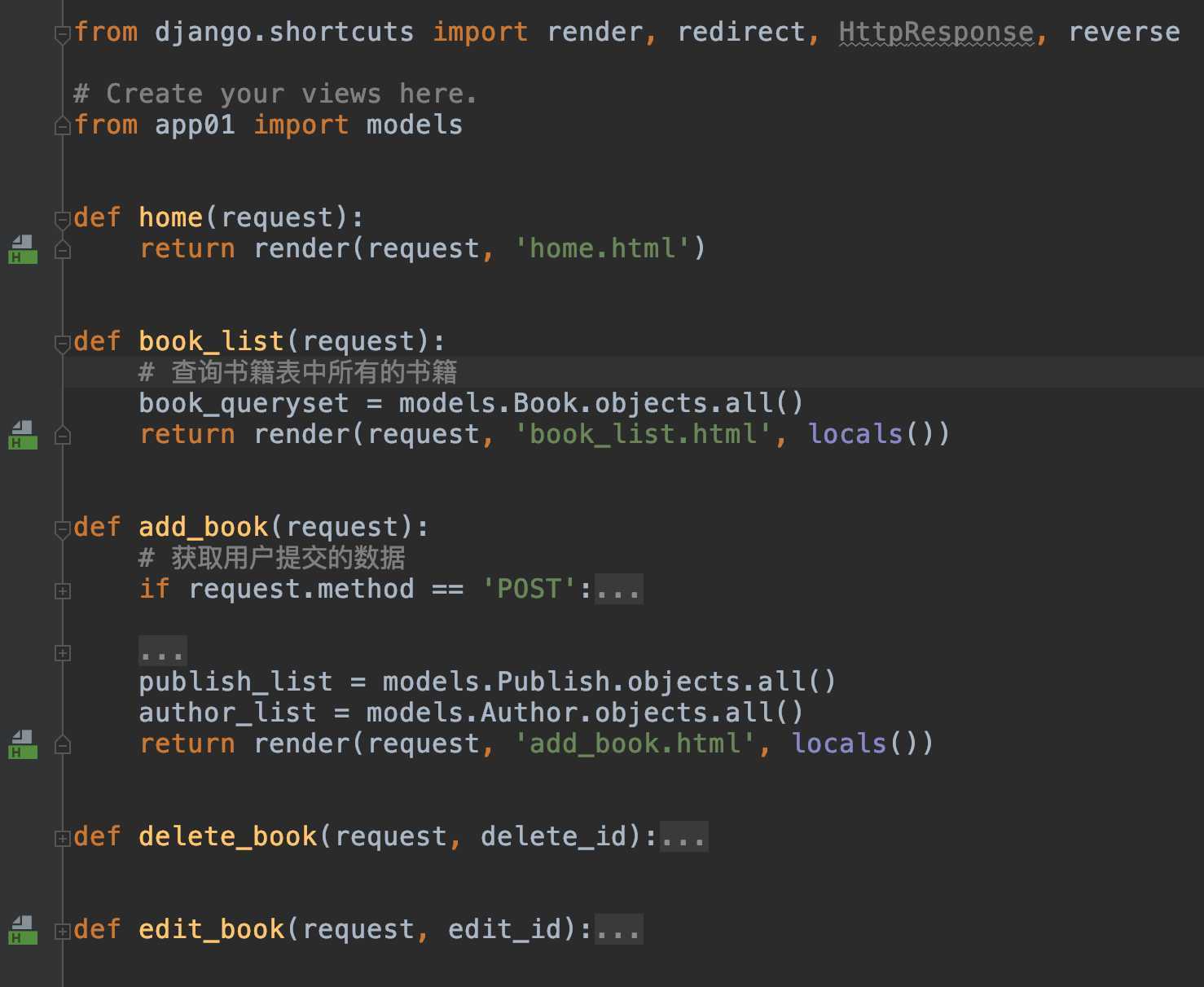
Task: Click the 'delete_id' parameter
Action: click(553, 836)
